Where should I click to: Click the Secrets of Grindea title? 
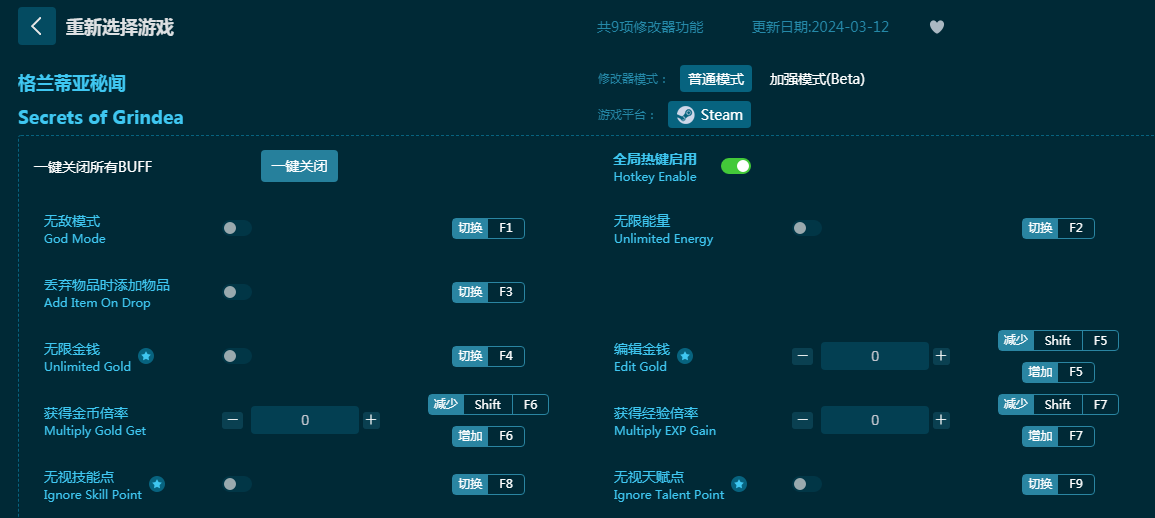point(101,117)
